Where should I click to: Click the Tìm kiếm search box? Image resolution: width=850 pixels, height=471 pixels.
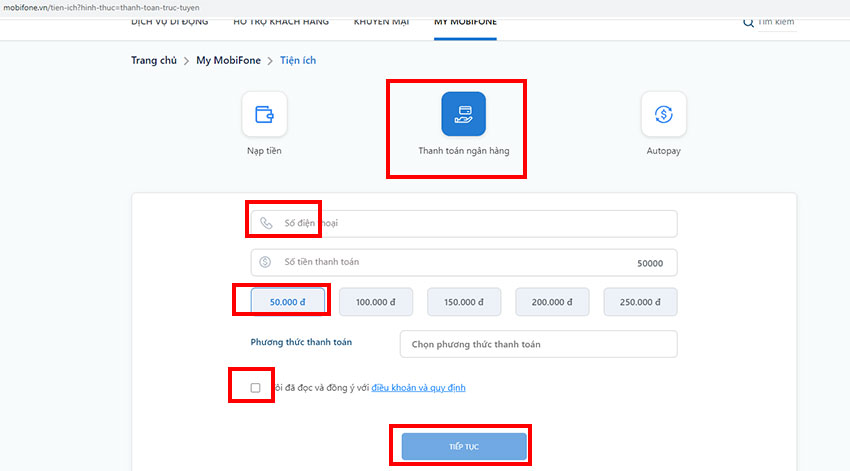777,22
